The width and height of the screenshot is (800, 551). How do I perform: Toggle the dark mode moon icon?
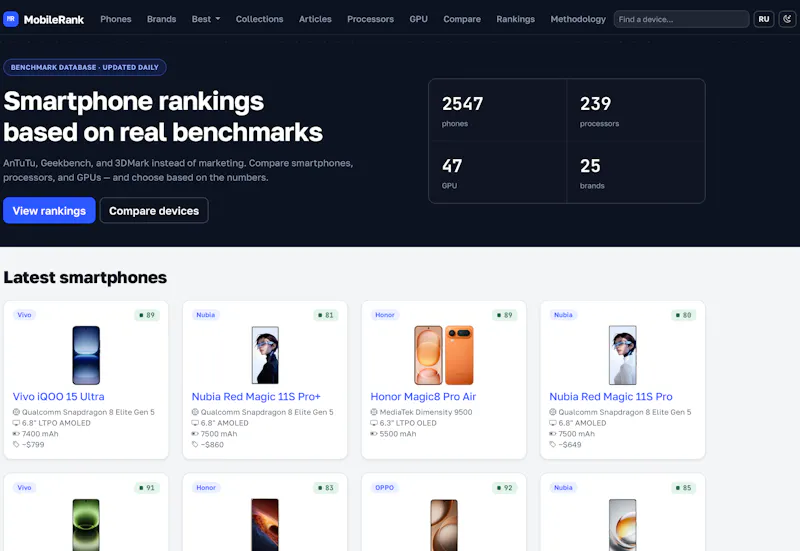pyautogui.click(x=787, y=19)
